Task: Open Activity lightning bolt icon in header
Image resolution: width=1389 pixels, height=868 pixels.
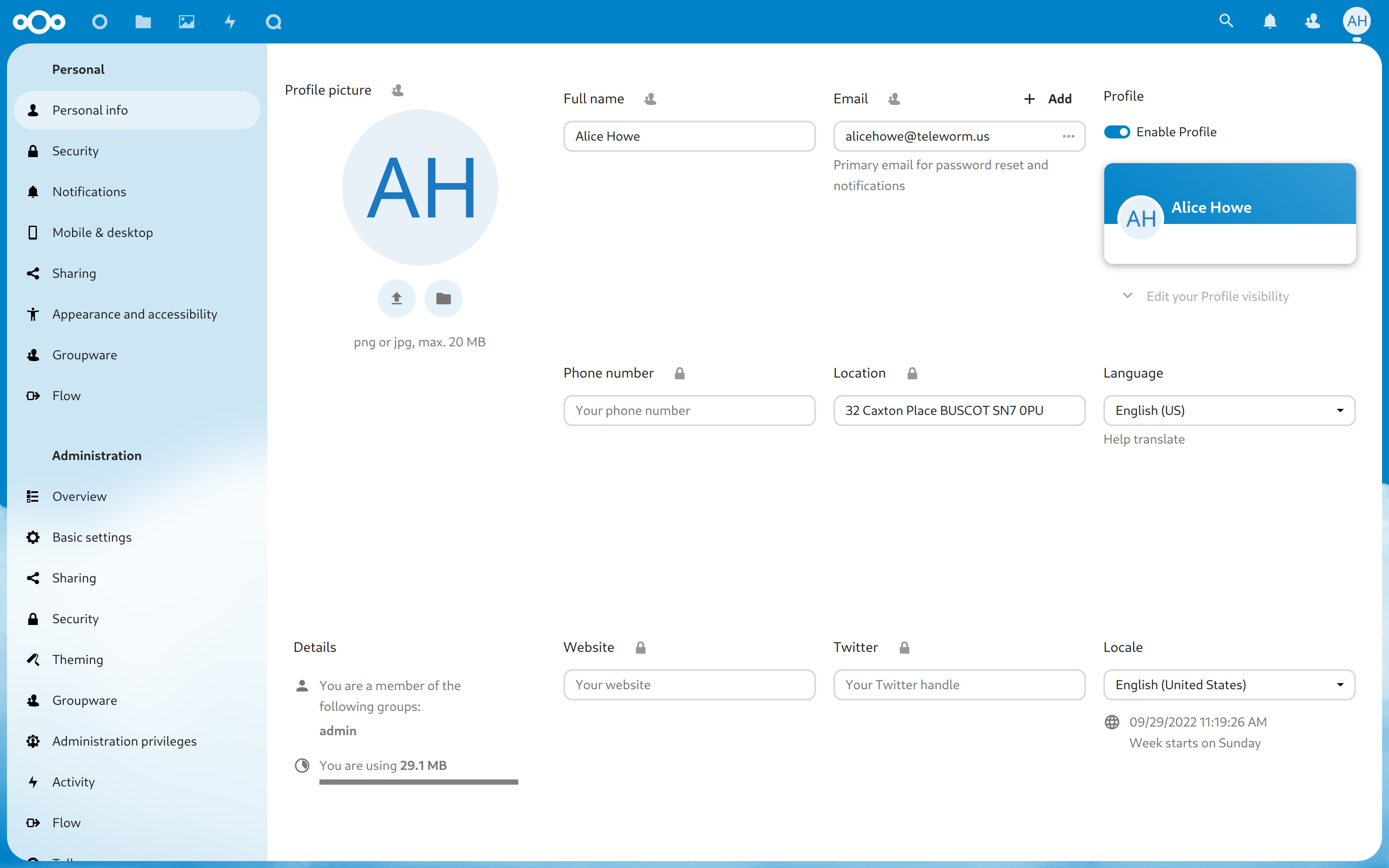Action: [230, 22]
